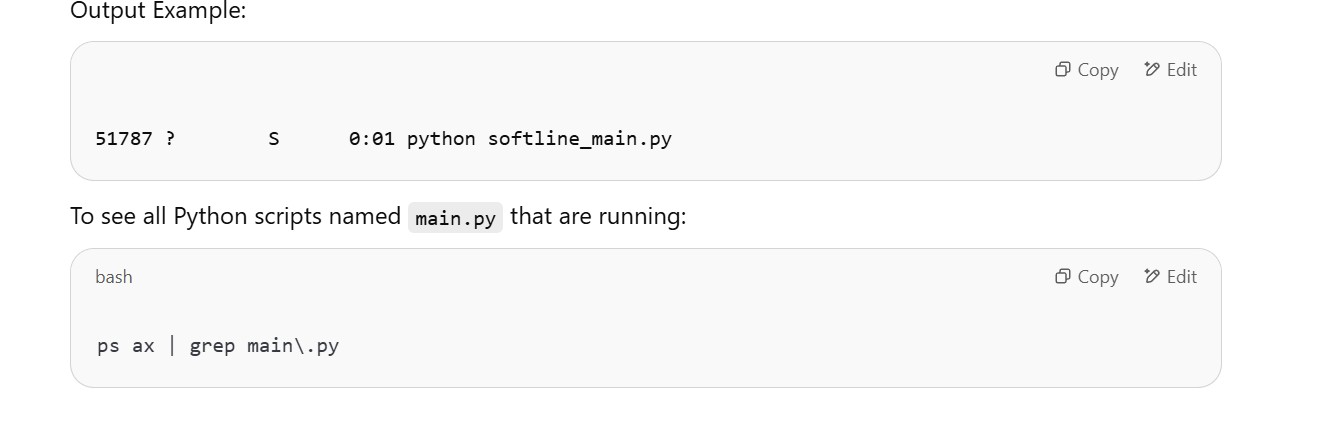
Task: Click the "0:01" time value in the output
Action: 372,139
